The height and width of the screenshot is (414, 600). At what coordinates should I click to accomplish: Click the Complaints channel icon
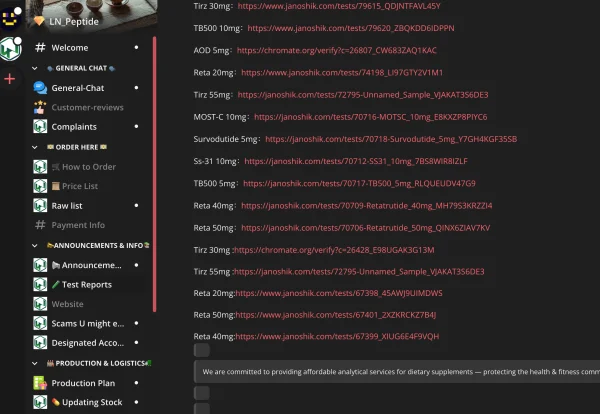coord(40,127)
